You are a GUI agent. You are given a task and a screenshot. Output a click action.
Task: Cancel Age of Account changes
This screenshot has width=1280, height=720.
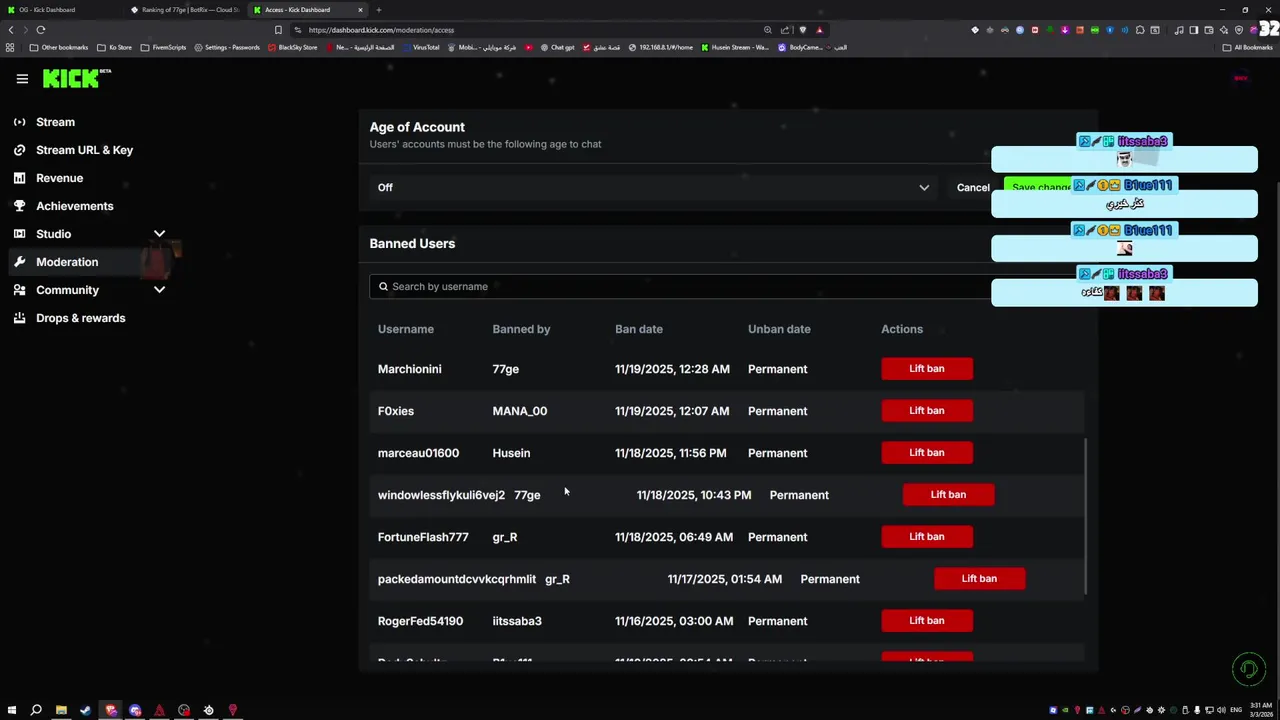(973, 187)
